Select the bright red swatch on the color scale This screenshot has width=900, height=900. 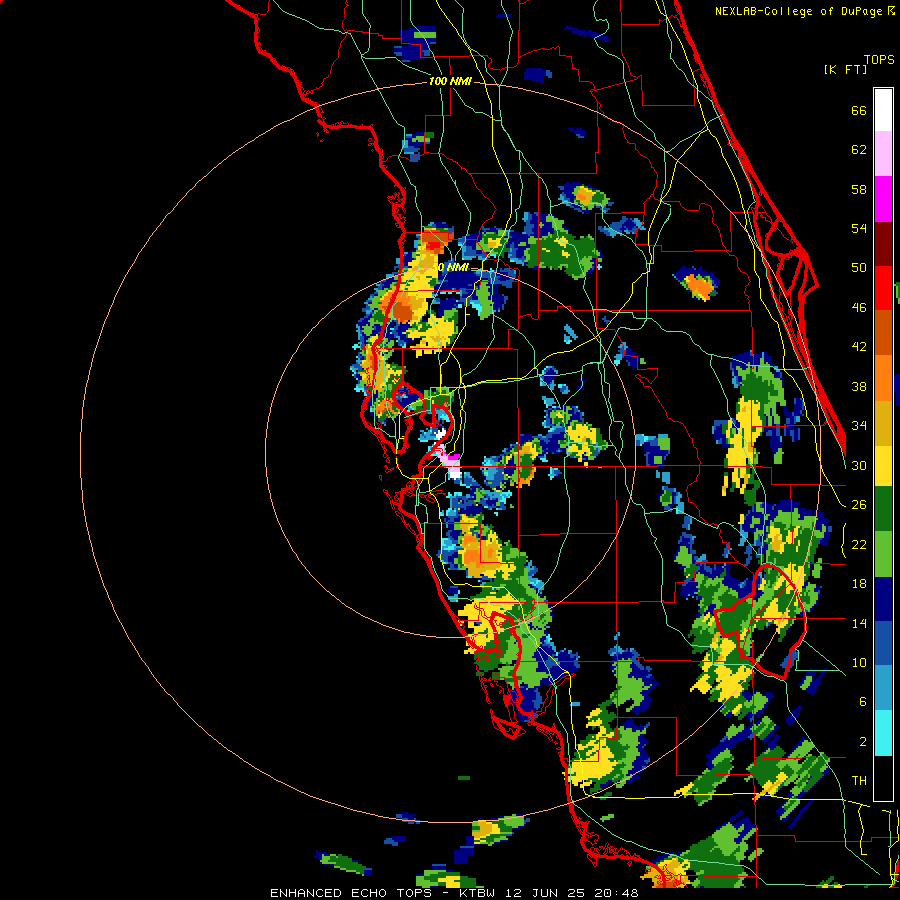click(x=883, y=288)
